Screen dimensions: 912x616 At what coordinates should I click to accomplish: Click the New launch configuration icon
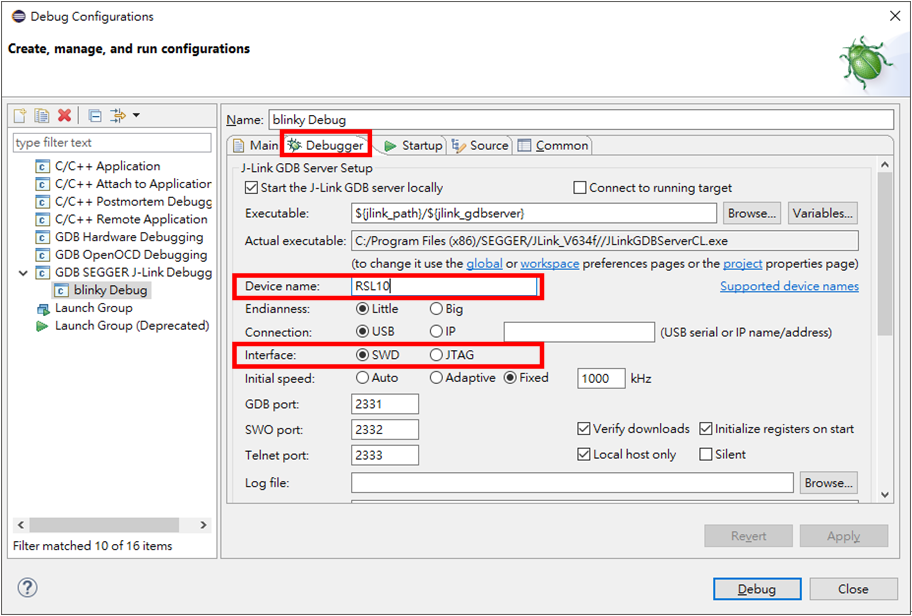(x=19, y=116)
